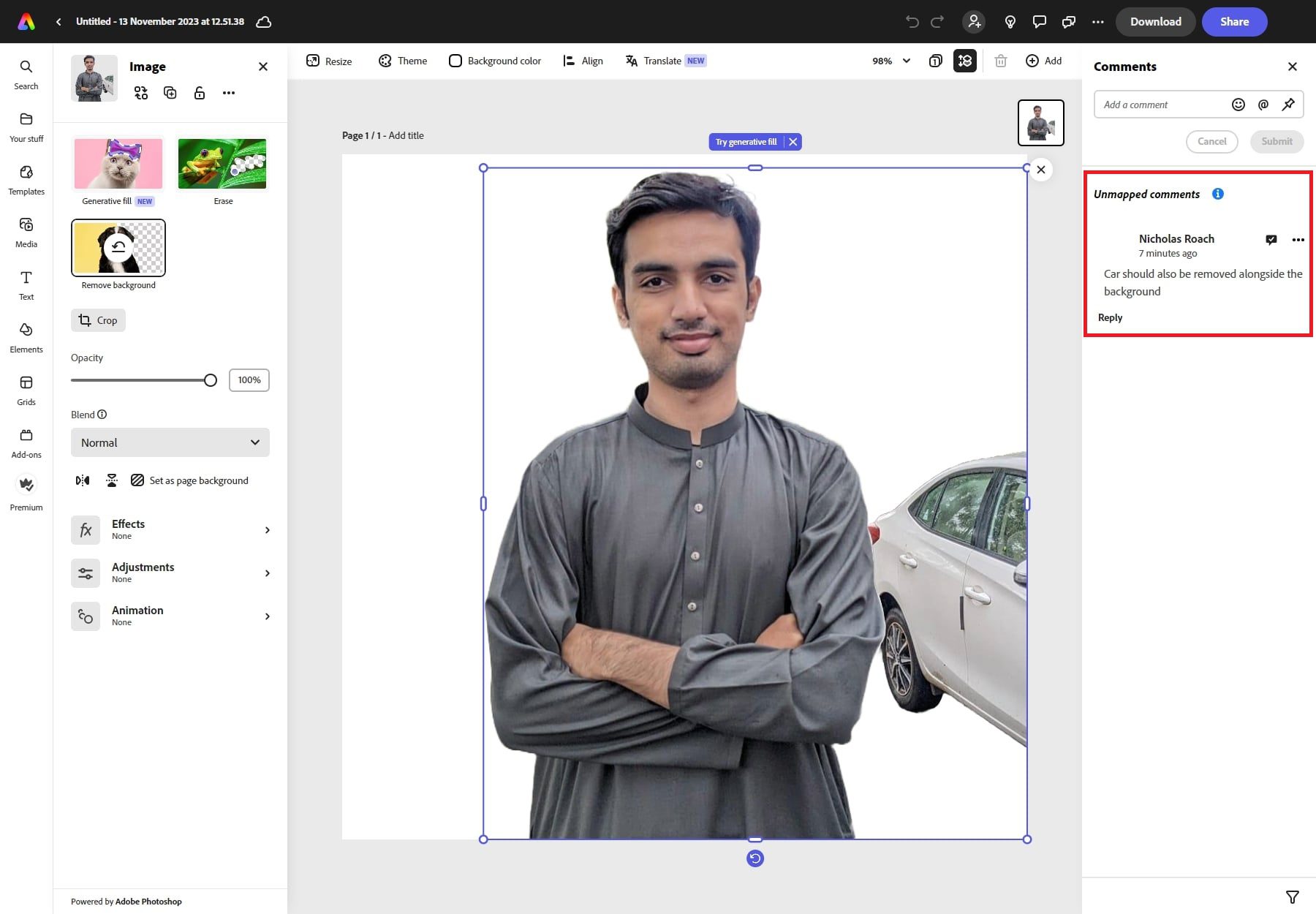
Task: Open the zoom level dropdown showing 98%
Action: pos(889,61)
